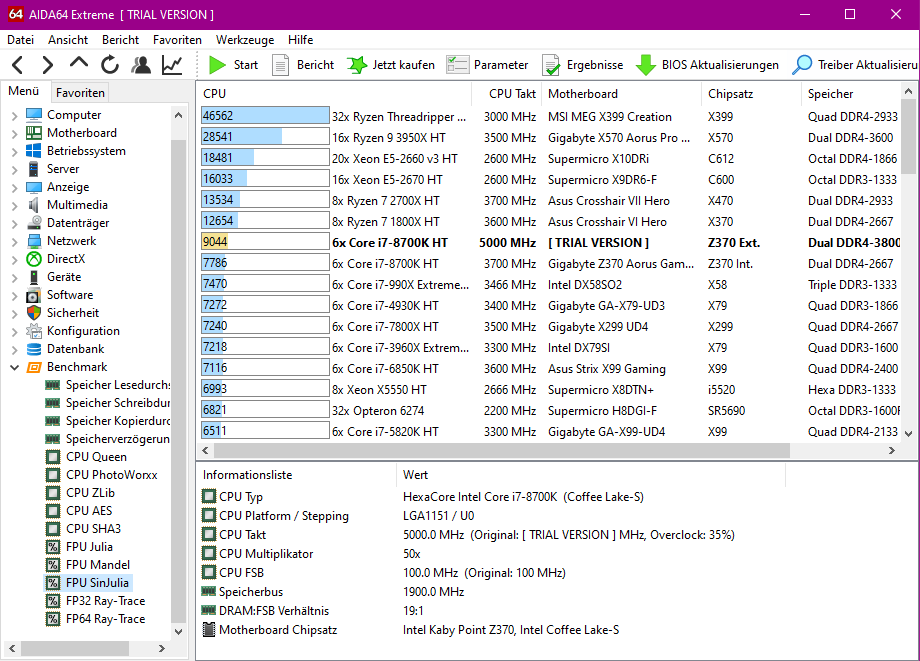Viewport: 920px width, 661px height.
Task: Go forward with the right arrow icon
Action: 48,65
